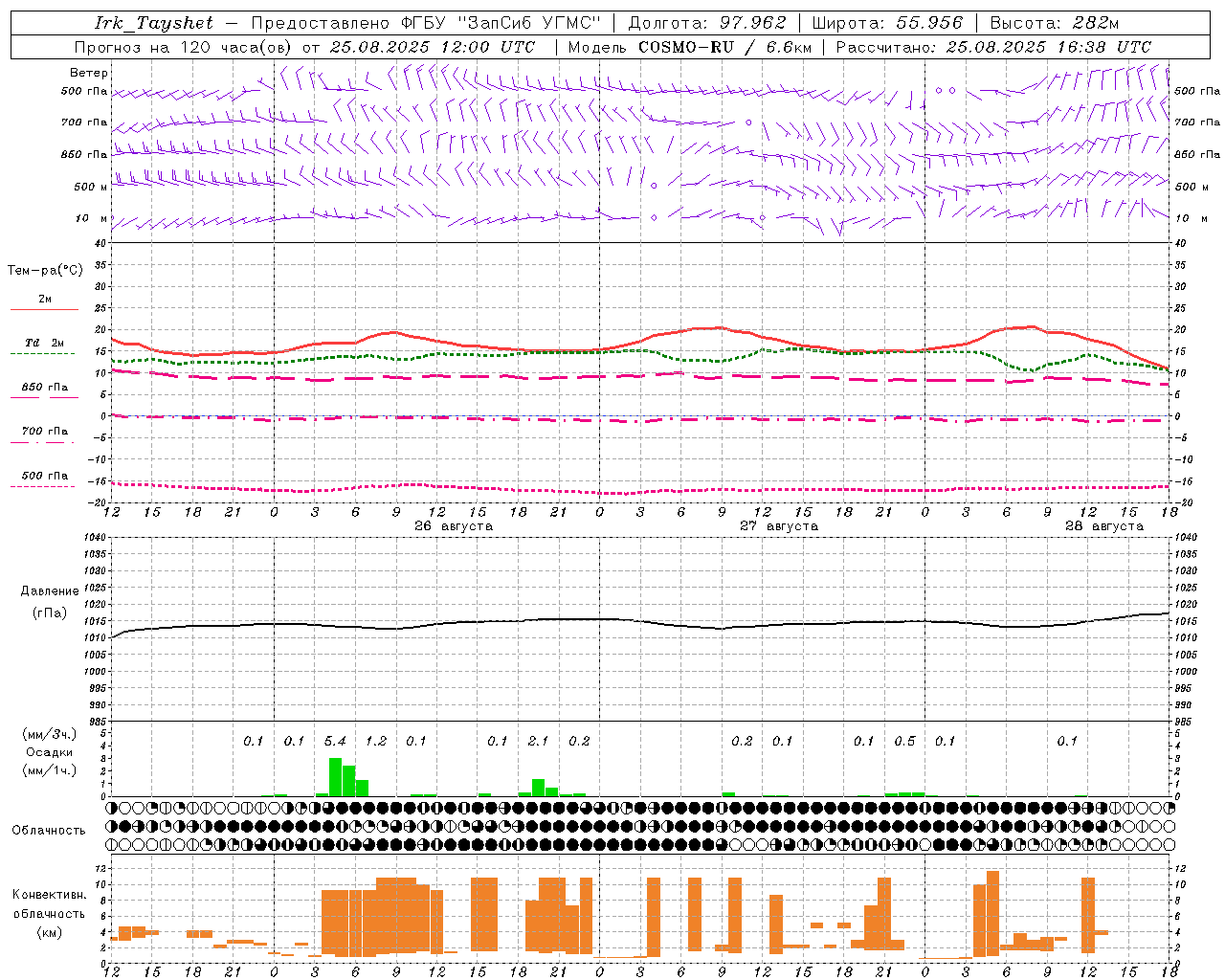This screenshot has width=1225, height=980.
Task: Click the 'Широта: 55.956' value
Action: click(x=886, y=23)
